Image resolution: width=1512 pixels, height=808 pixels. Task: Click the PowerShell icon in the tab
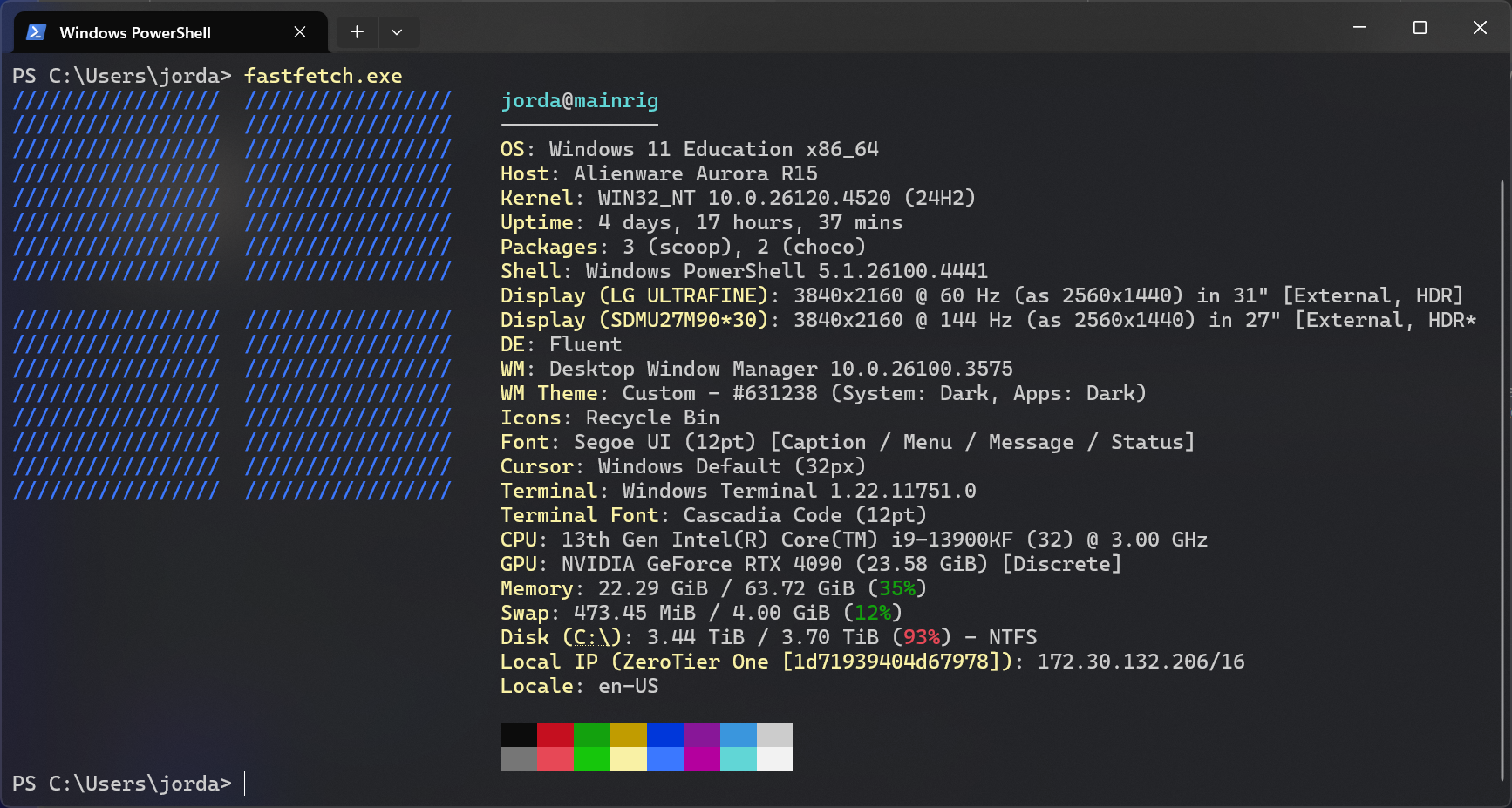[x=36, y=32]
